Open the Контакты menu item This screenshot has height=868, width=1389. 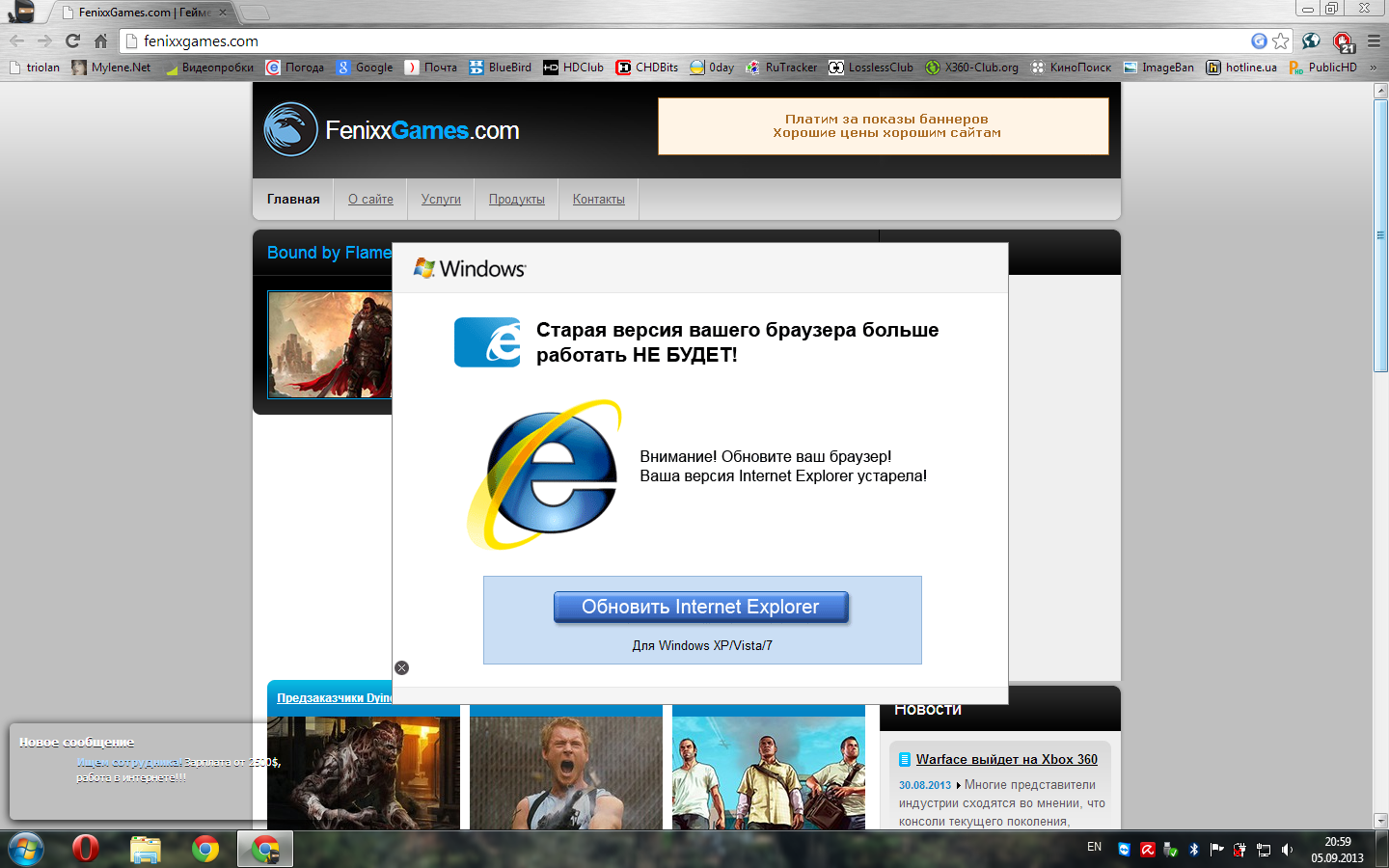[x=599, y=199]
